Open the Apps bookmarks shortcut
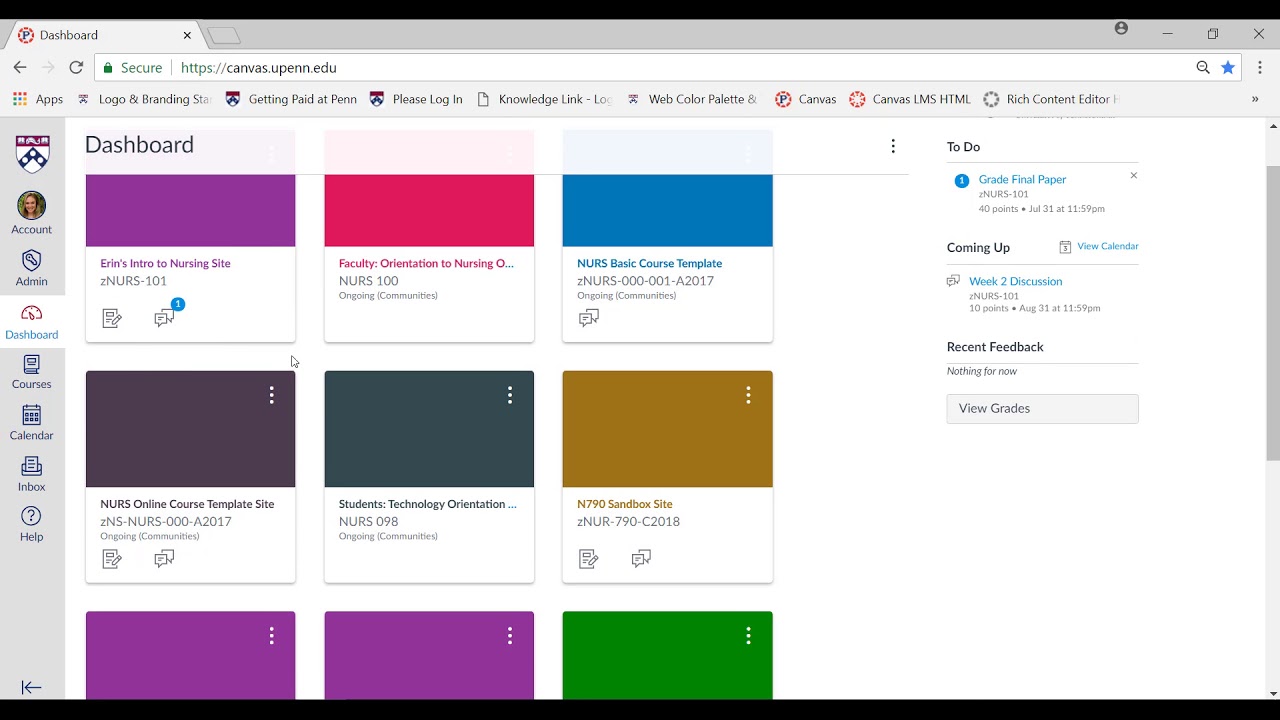Screen dimensions: 1280x720 tap(38, 99)
